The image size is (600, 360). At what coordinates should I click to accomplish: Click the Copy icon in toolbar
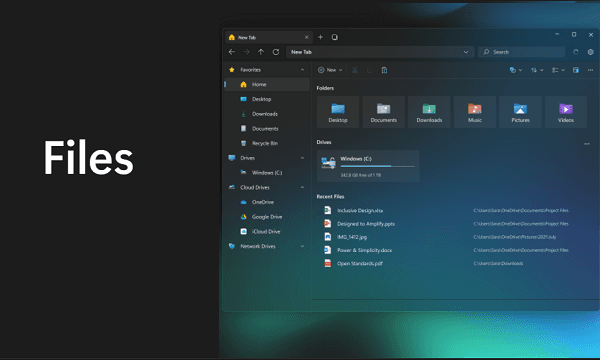tap(370, 70)
